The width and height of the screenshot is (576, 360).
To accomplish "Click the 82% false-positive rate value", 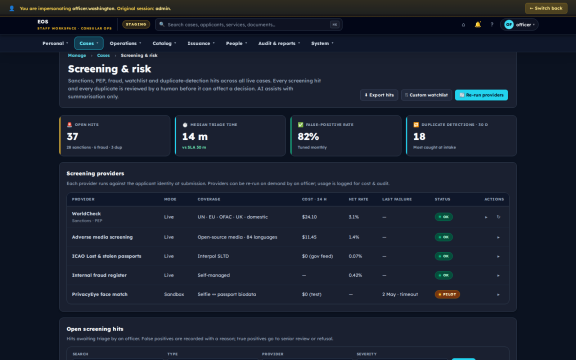I will [x=308, y=137].
